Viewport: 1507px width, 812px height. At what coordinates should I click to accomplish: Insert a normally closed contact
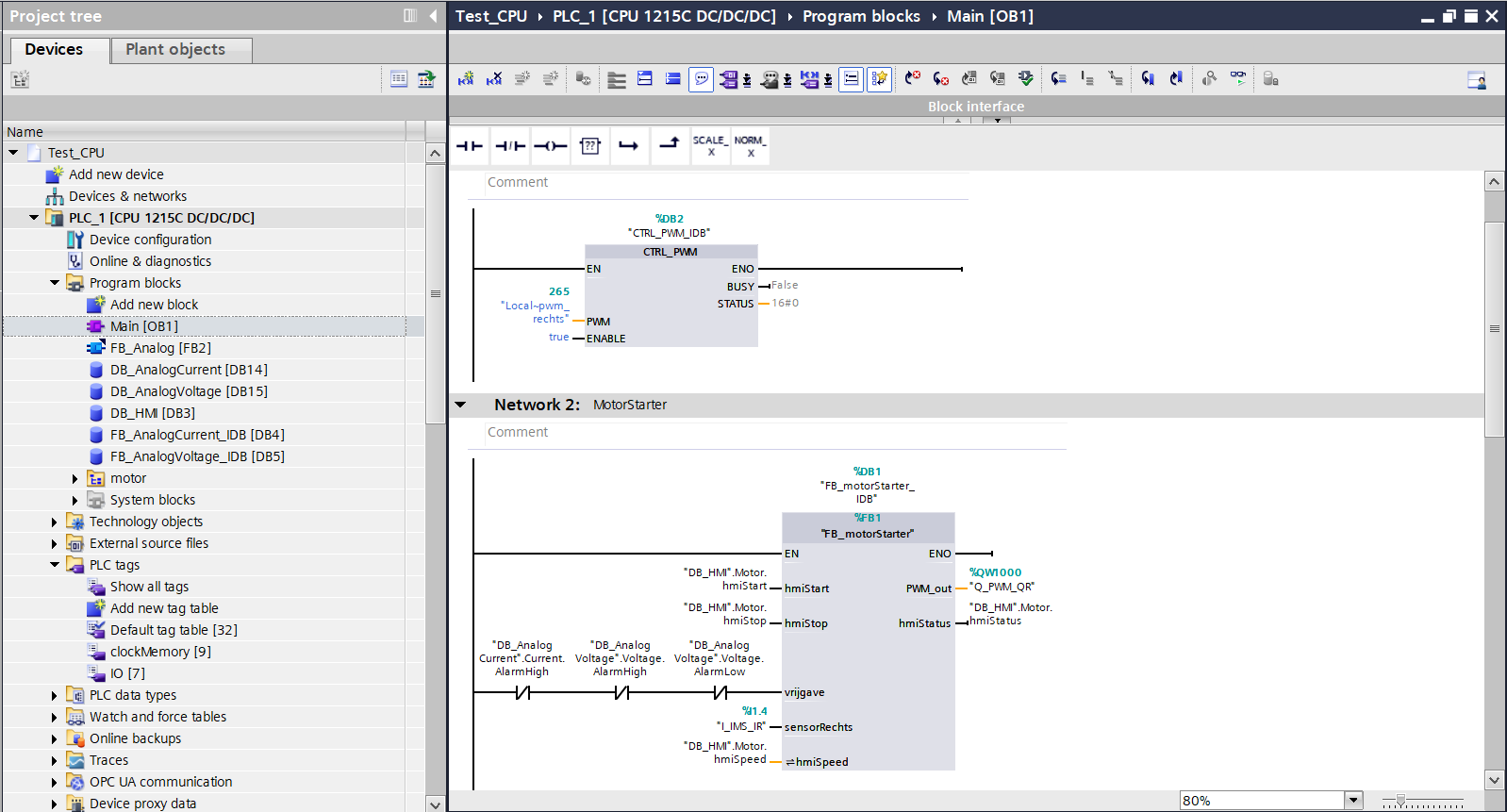pos(510,146)
